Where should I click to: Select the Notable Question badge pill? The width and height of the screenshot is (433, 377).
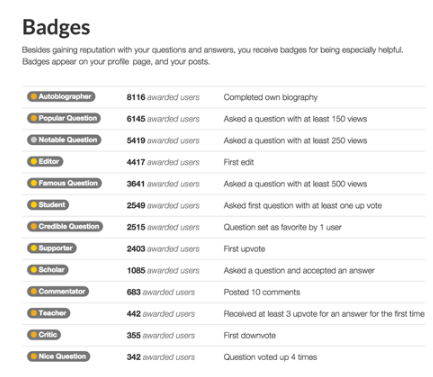(64, 140)
